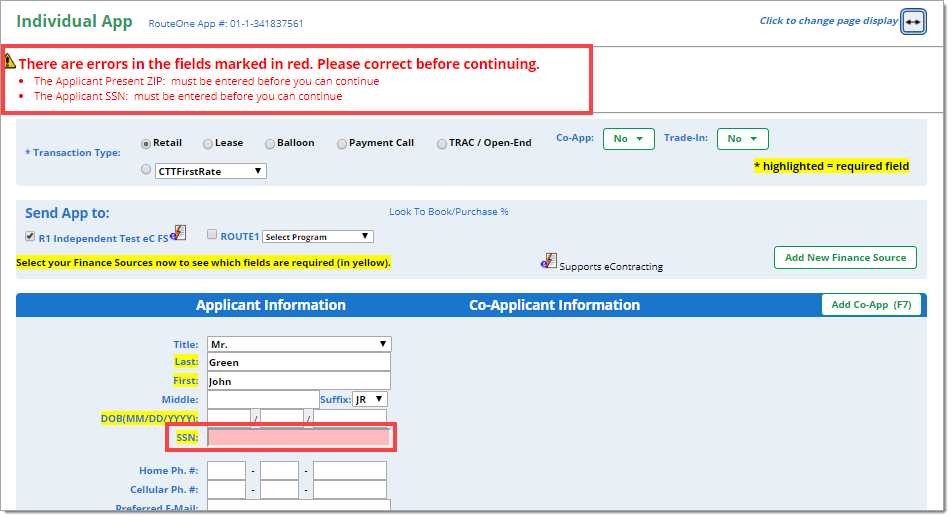Select the Lease radio button

click(208, 144)
